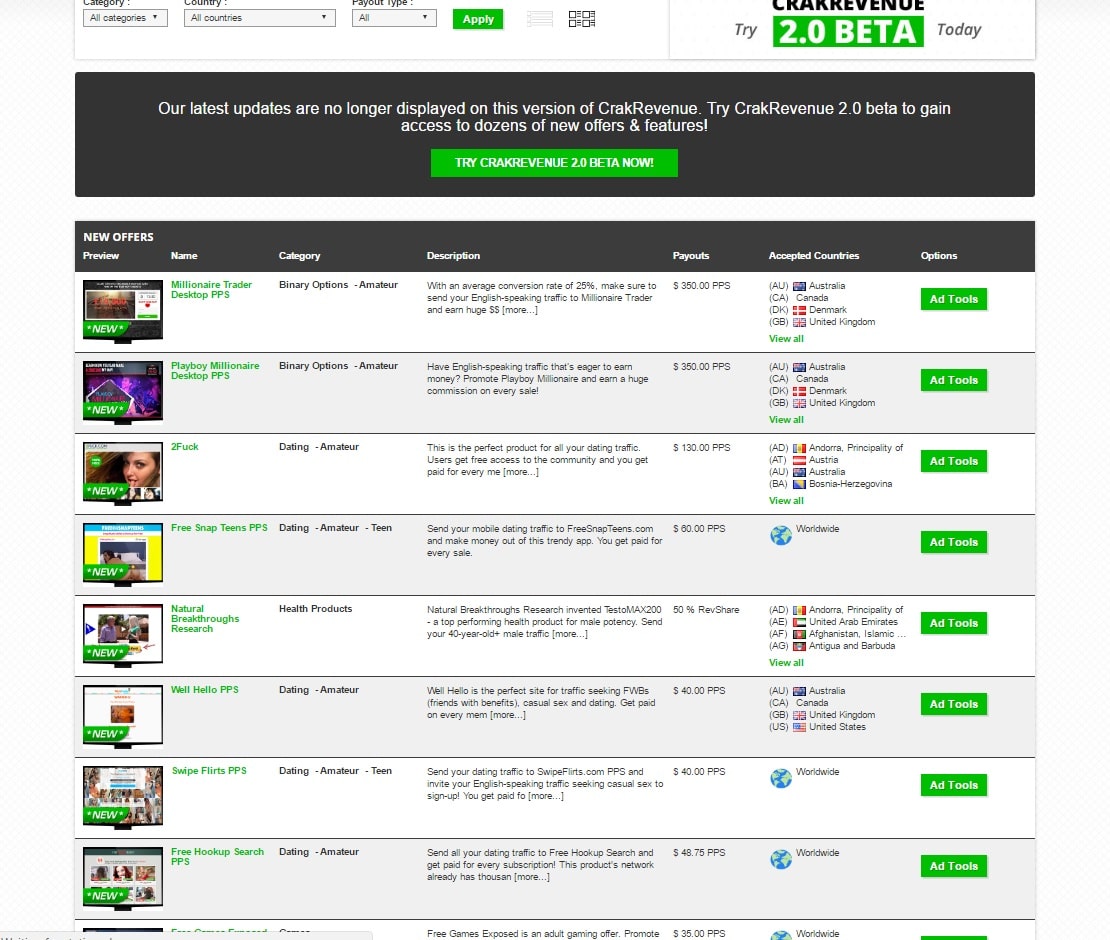Click Ad Tools for Swipe Flirts PPS
Viewport: 1110px width, 940px height.
click(x=954, y=785)
